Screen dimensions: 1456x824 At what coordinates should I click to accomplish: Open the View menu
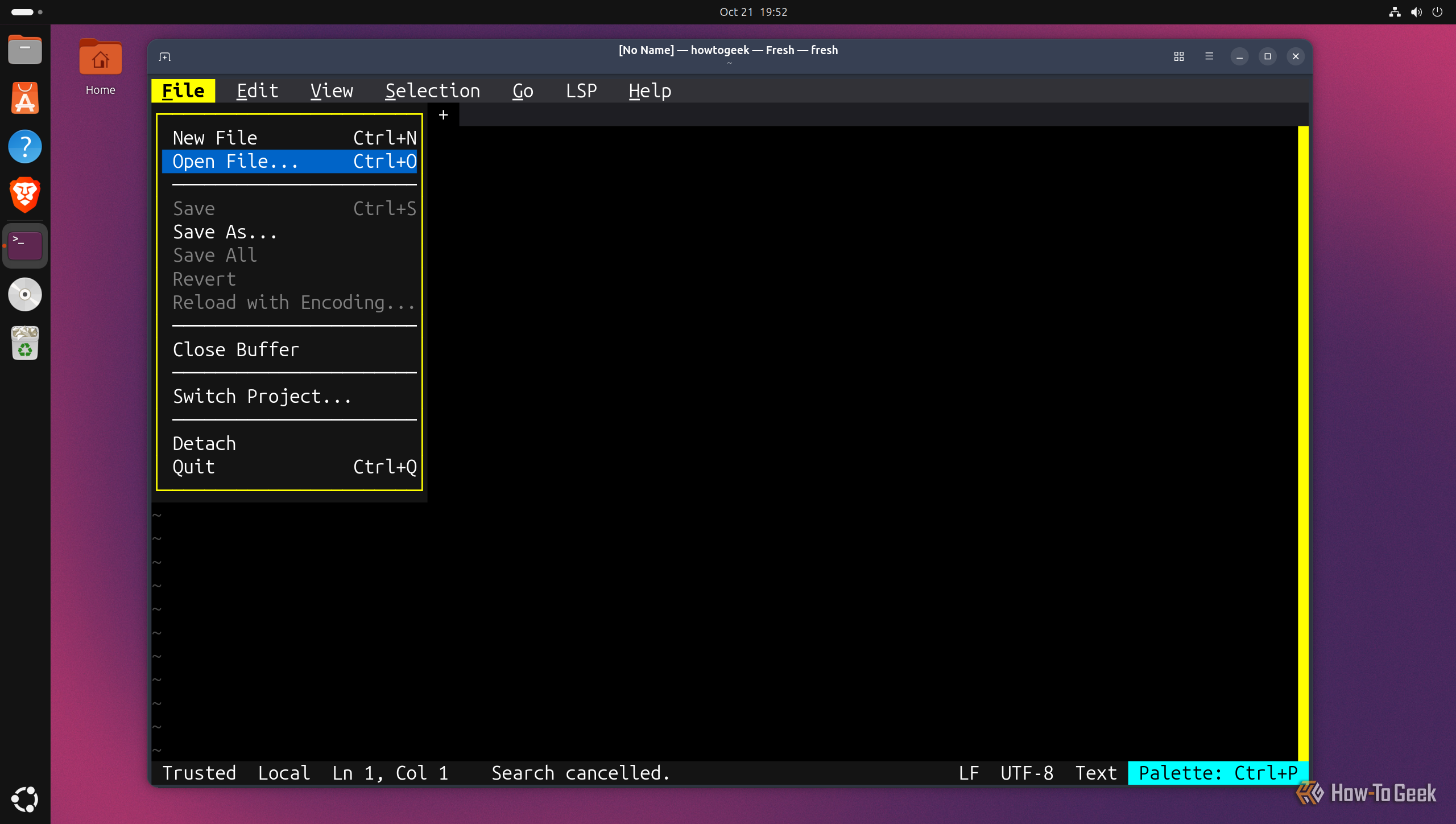[332, 90]
